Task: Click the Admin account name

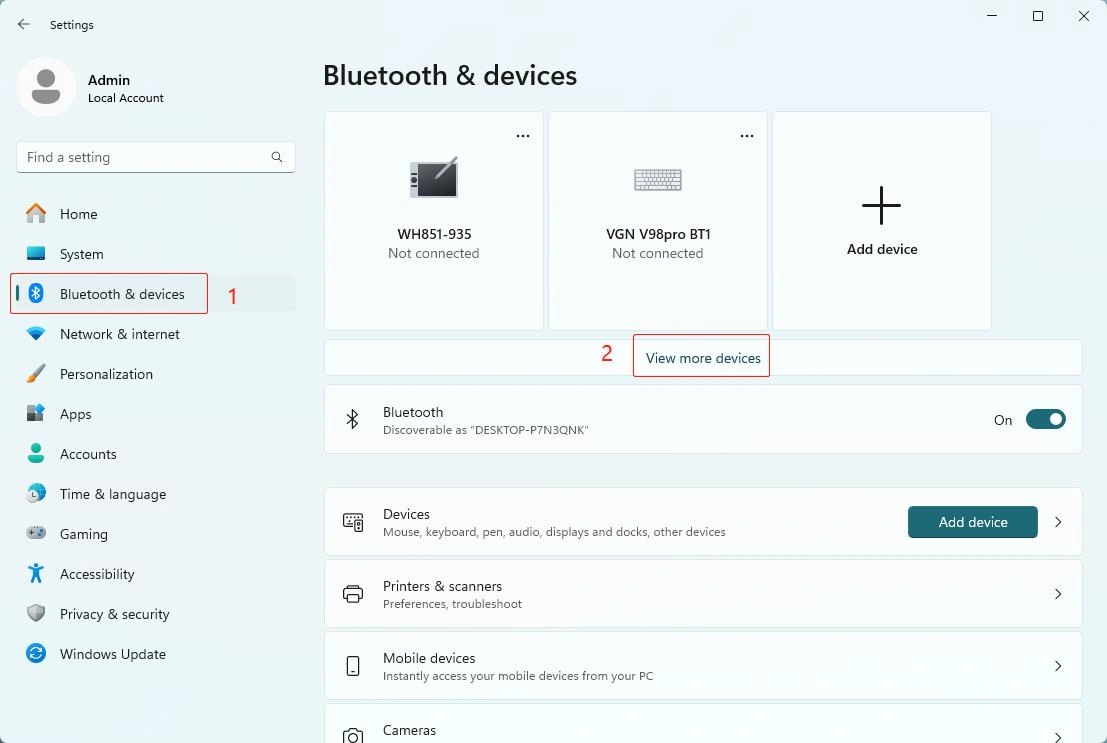Action: [x=109, y=80]
